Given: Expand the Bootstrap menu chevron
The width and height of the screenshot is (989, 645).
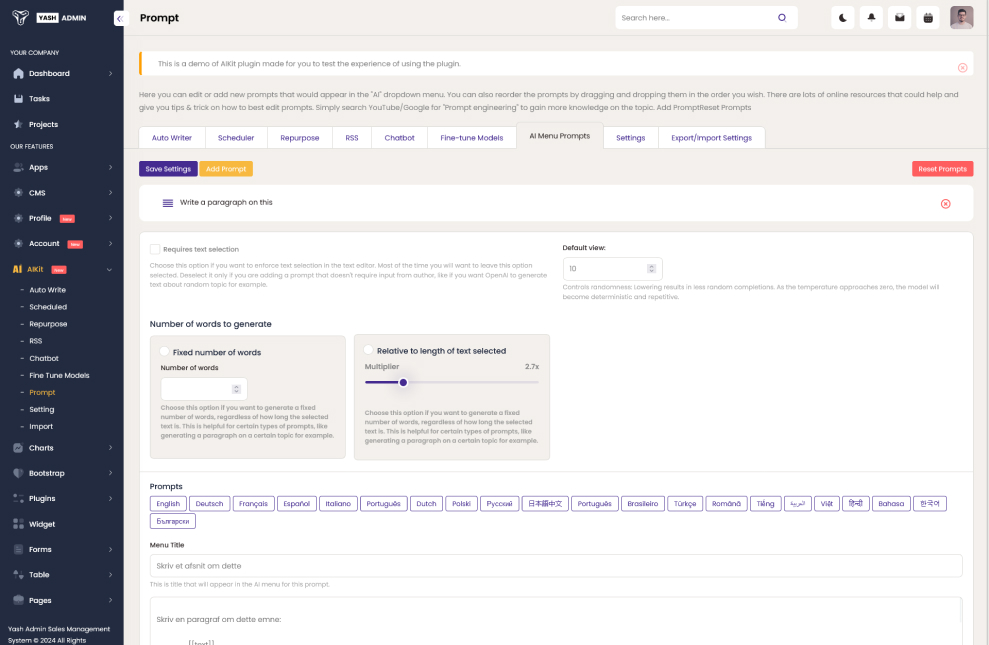Looking at the screenshot, I should (110, 473).
